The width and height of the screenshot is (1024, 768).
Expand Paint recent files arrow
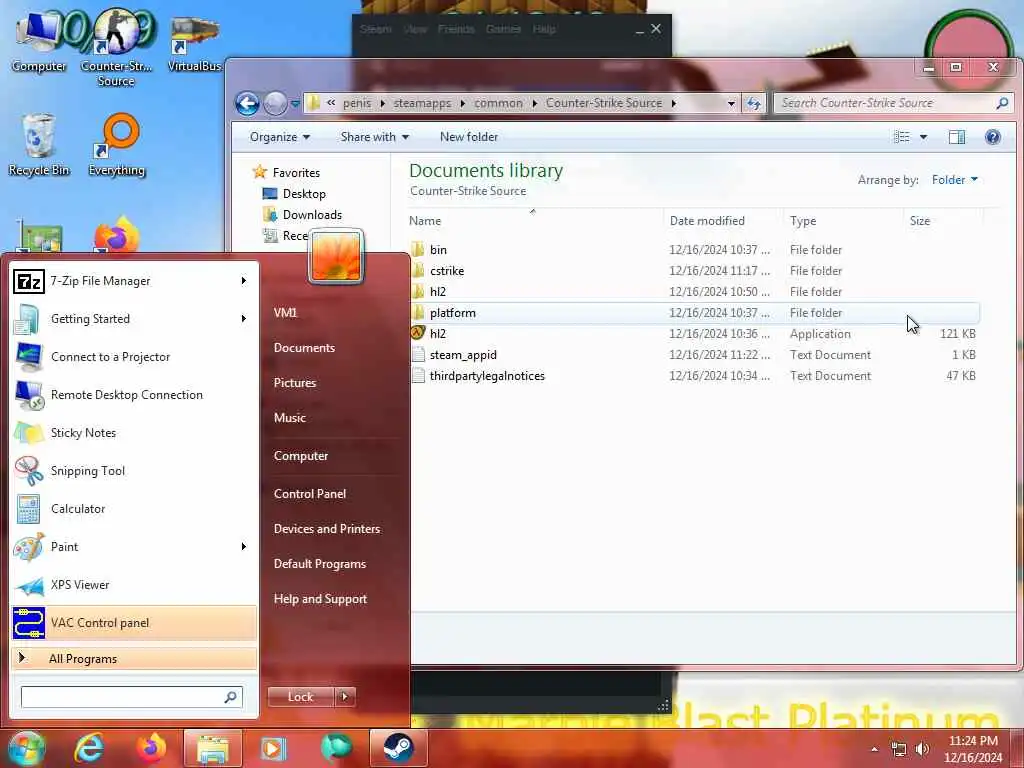click(244, 547)
